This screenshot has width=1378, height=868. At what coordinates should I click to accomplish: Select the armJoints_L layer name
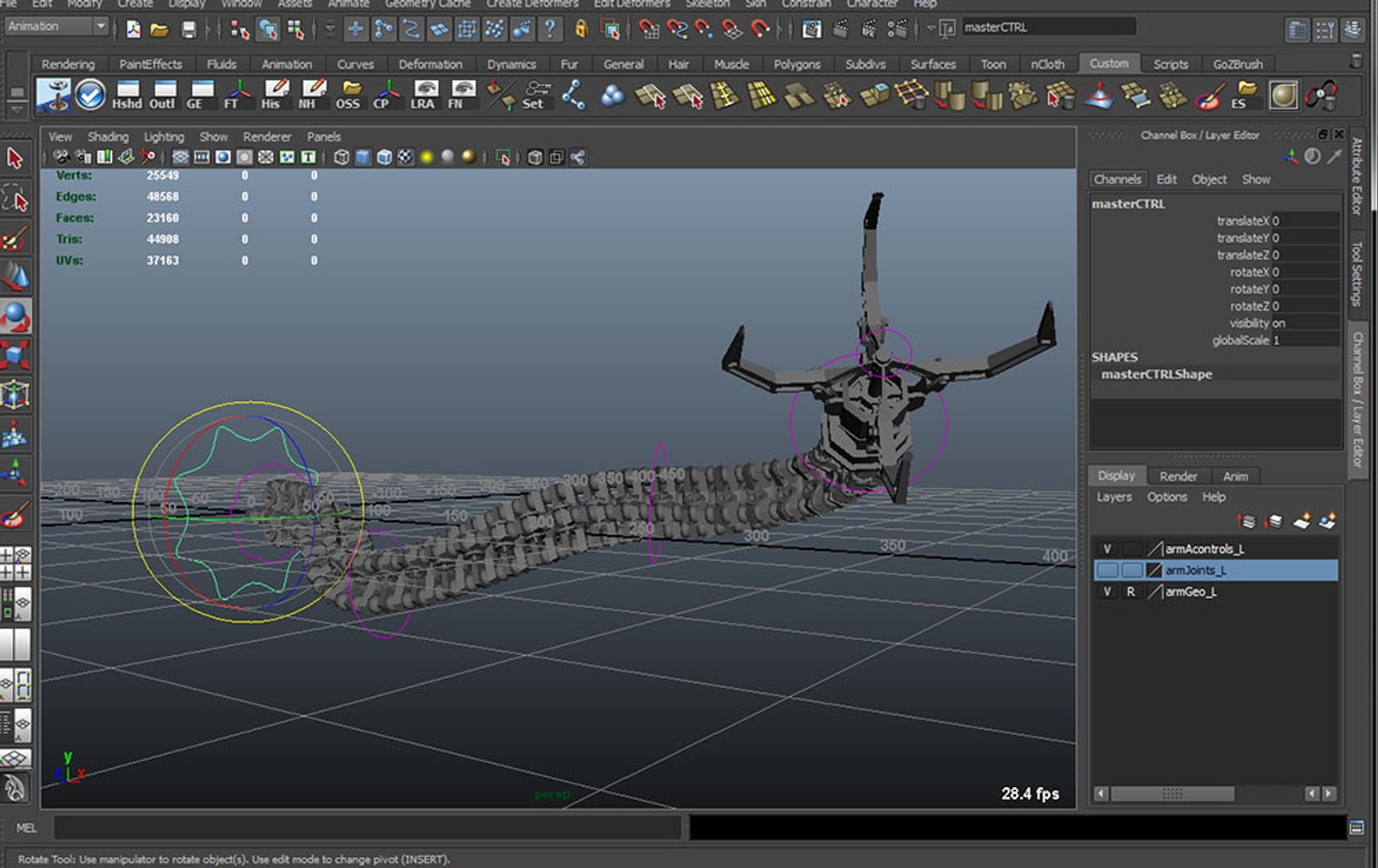point(1195,570)
